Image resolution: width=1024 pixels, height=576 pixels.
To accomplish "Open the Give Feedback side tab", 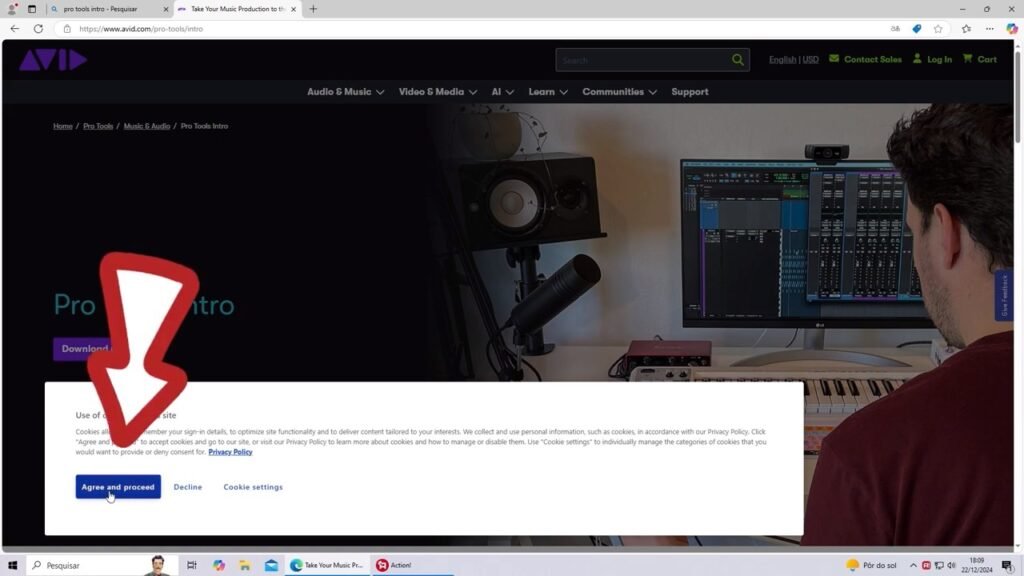I will [1004, 295].
